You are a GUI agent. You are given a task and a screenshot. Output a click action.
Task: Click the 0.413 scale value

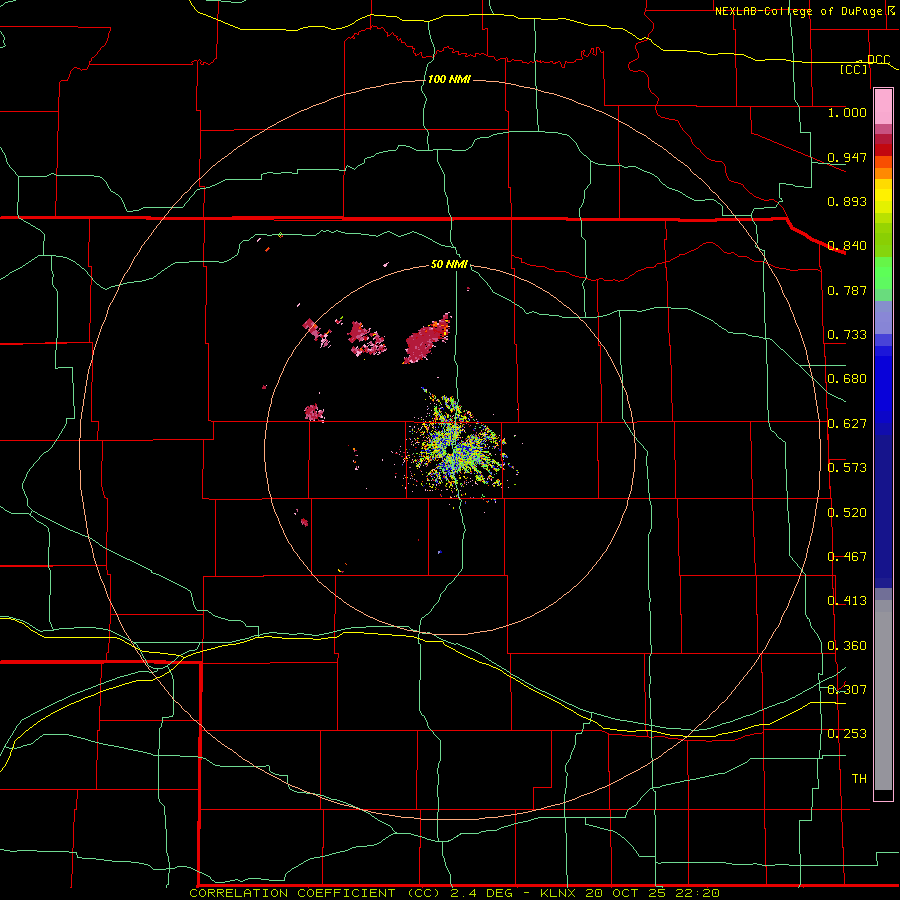point(847,601)
